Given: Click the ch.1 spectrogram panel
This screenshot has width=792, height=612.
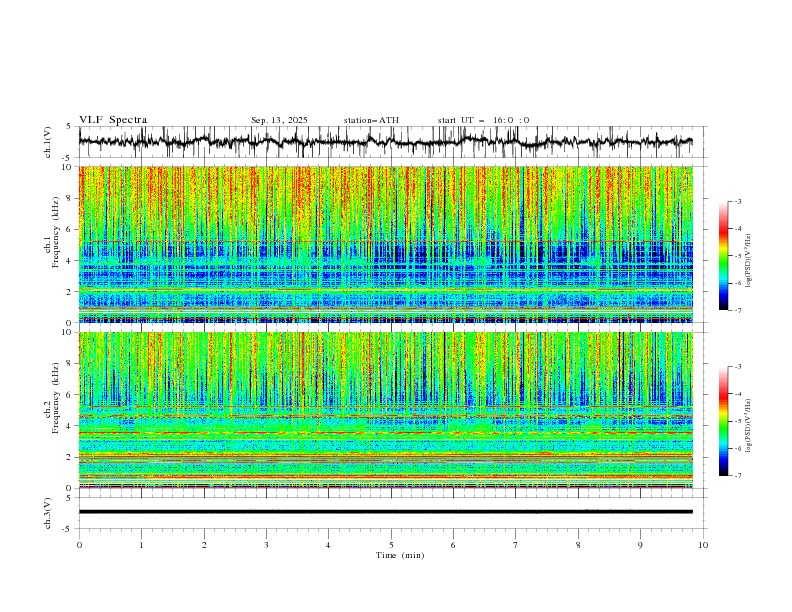Looking at the screenshot, I should (x=386, y=244).
